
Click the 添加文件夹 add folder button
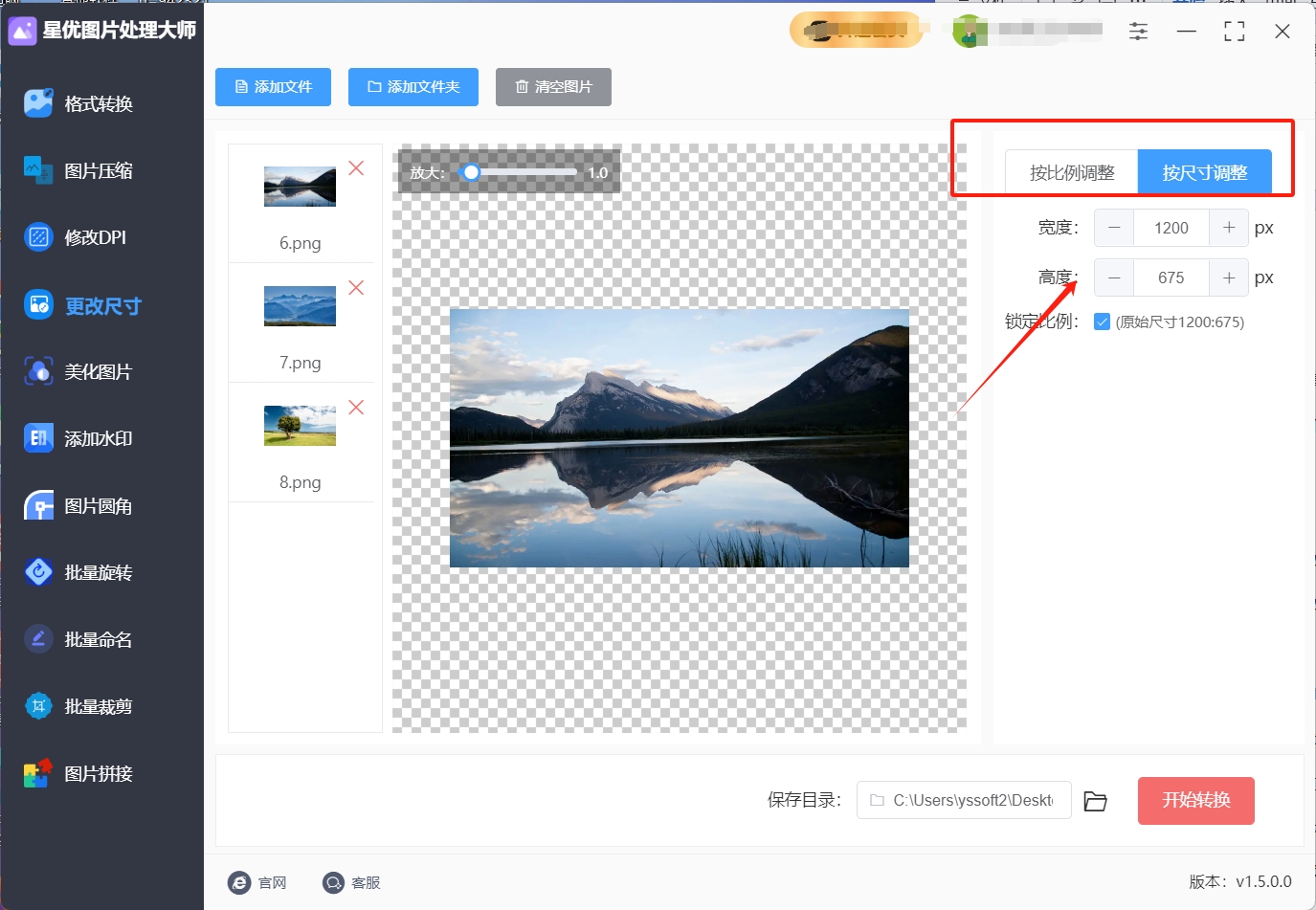(x=413, y=87)
